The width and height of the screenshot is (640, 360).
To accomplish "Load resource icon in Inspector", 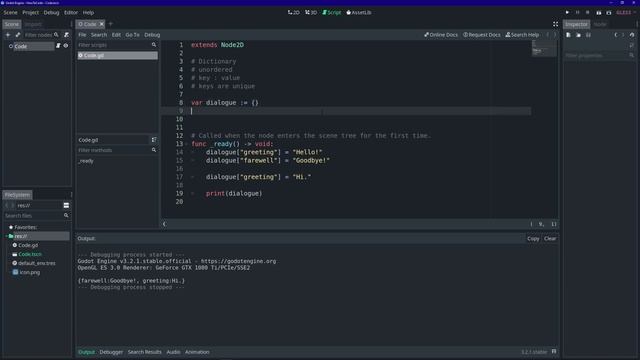I will coord(578,35).
